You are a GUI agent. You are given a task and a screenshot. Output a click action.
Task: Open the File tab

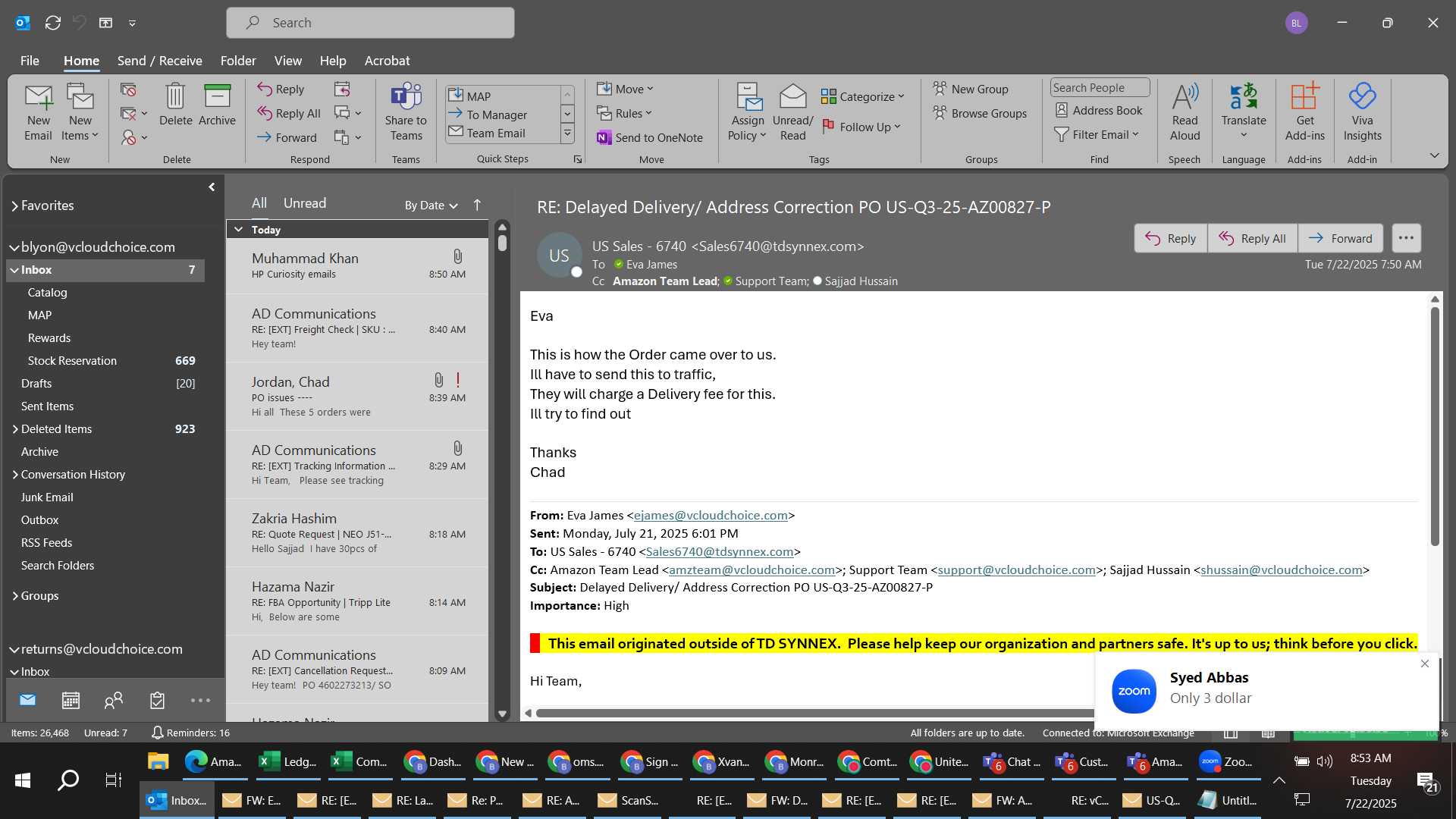click(x=30, y=61)
